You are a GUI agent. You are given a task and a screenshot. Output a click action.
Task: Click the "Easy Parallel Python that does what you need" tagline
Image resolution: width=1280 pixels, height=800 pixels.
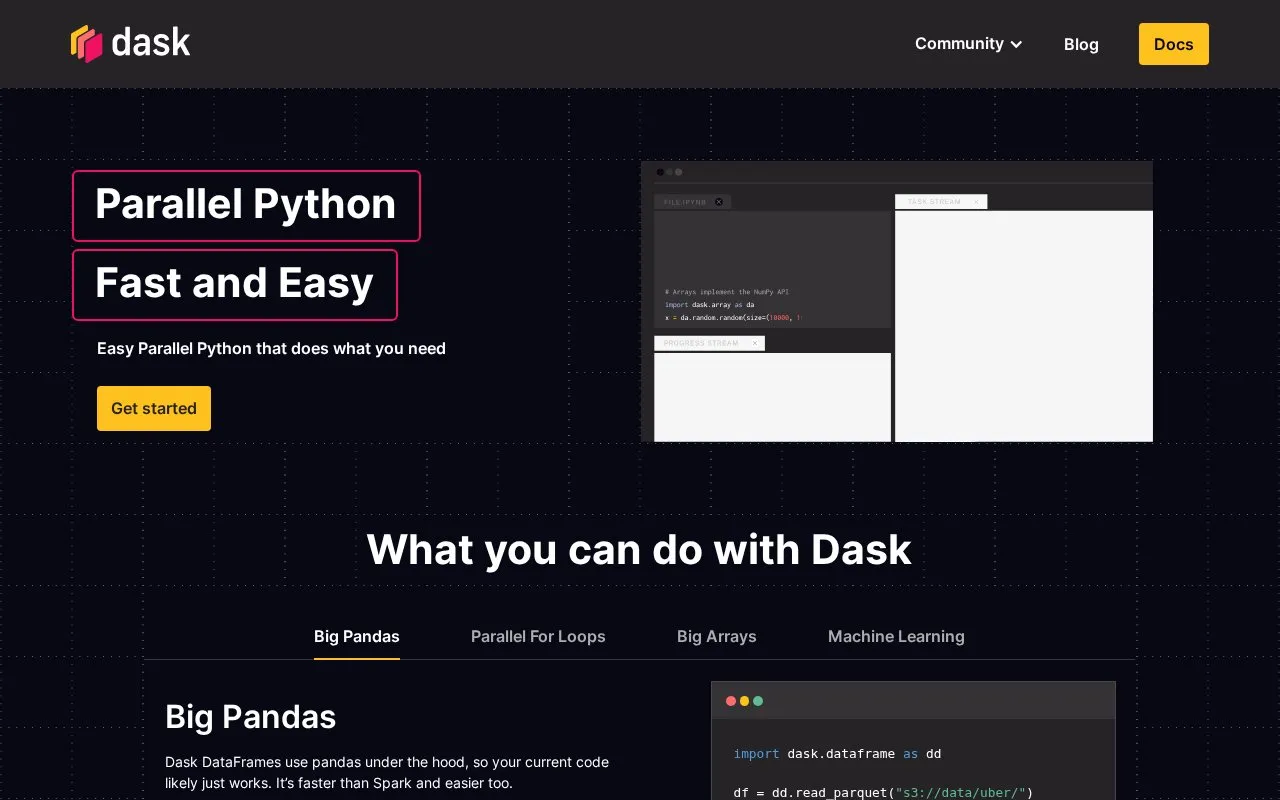click(x=271, y=349)
